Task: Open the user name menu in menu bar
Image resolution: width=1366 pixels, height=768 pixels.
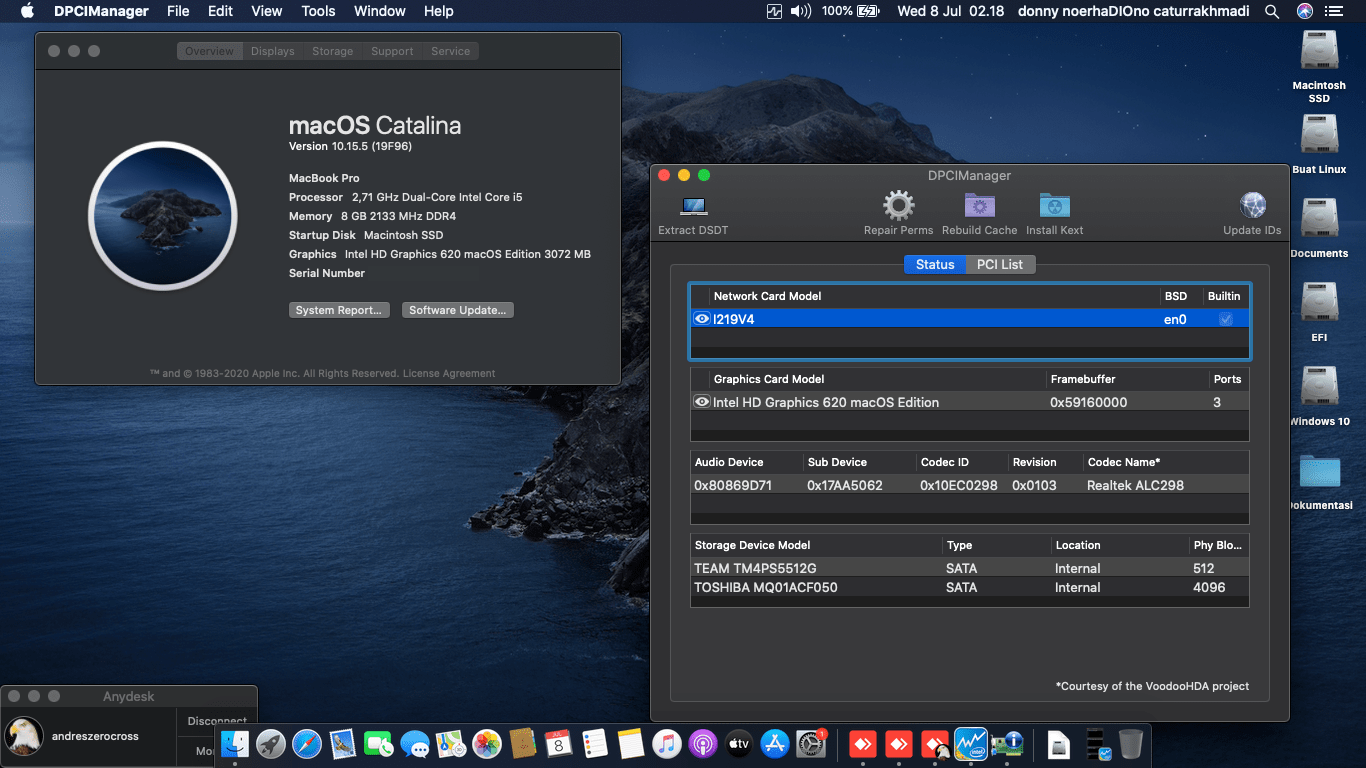Action: click(x=1132, y=11)
